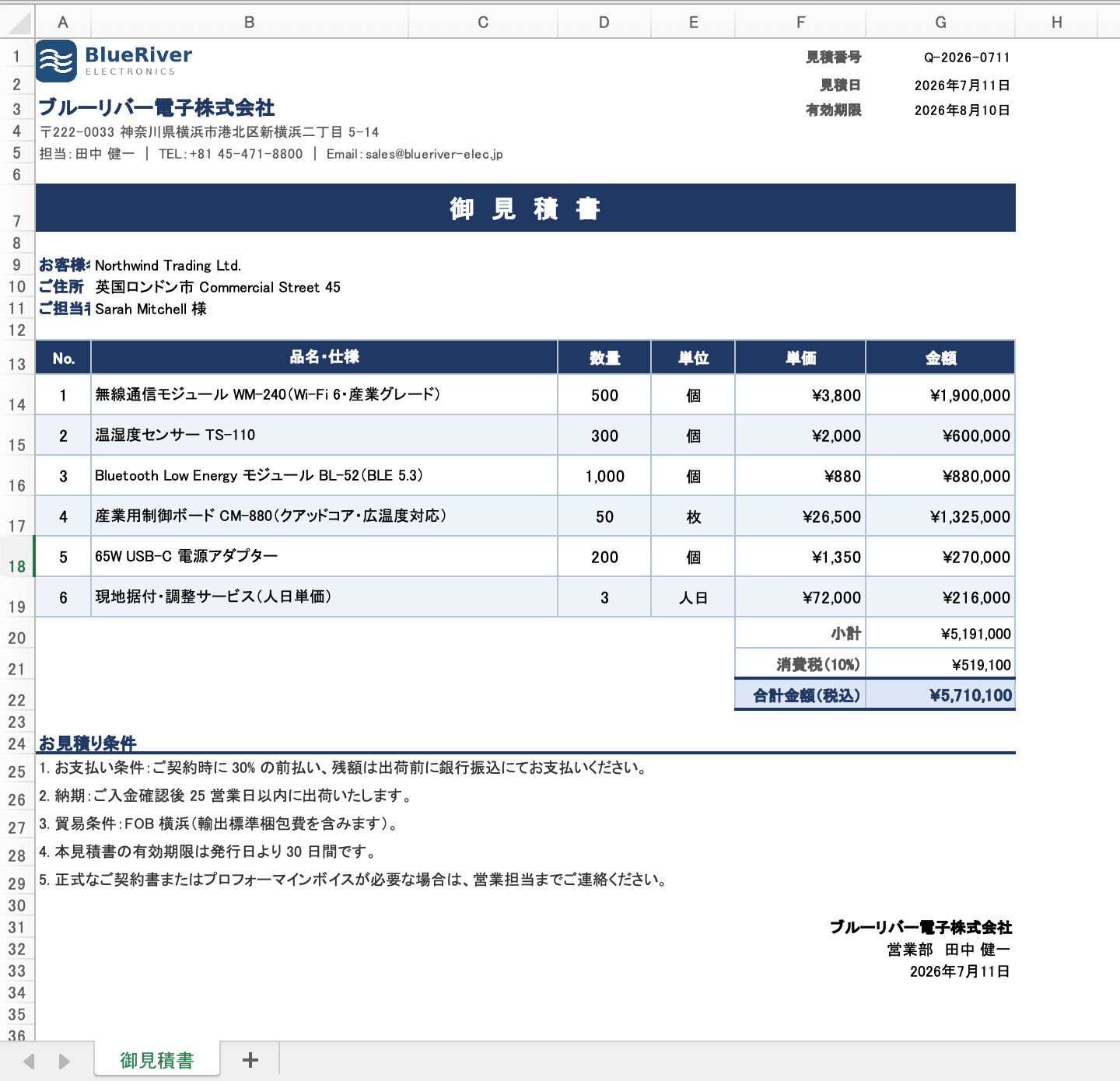The height and width of the screenshot is (1081, 1120).
Task: Click customer address Commercial Street 45
Action: [218, 288]
